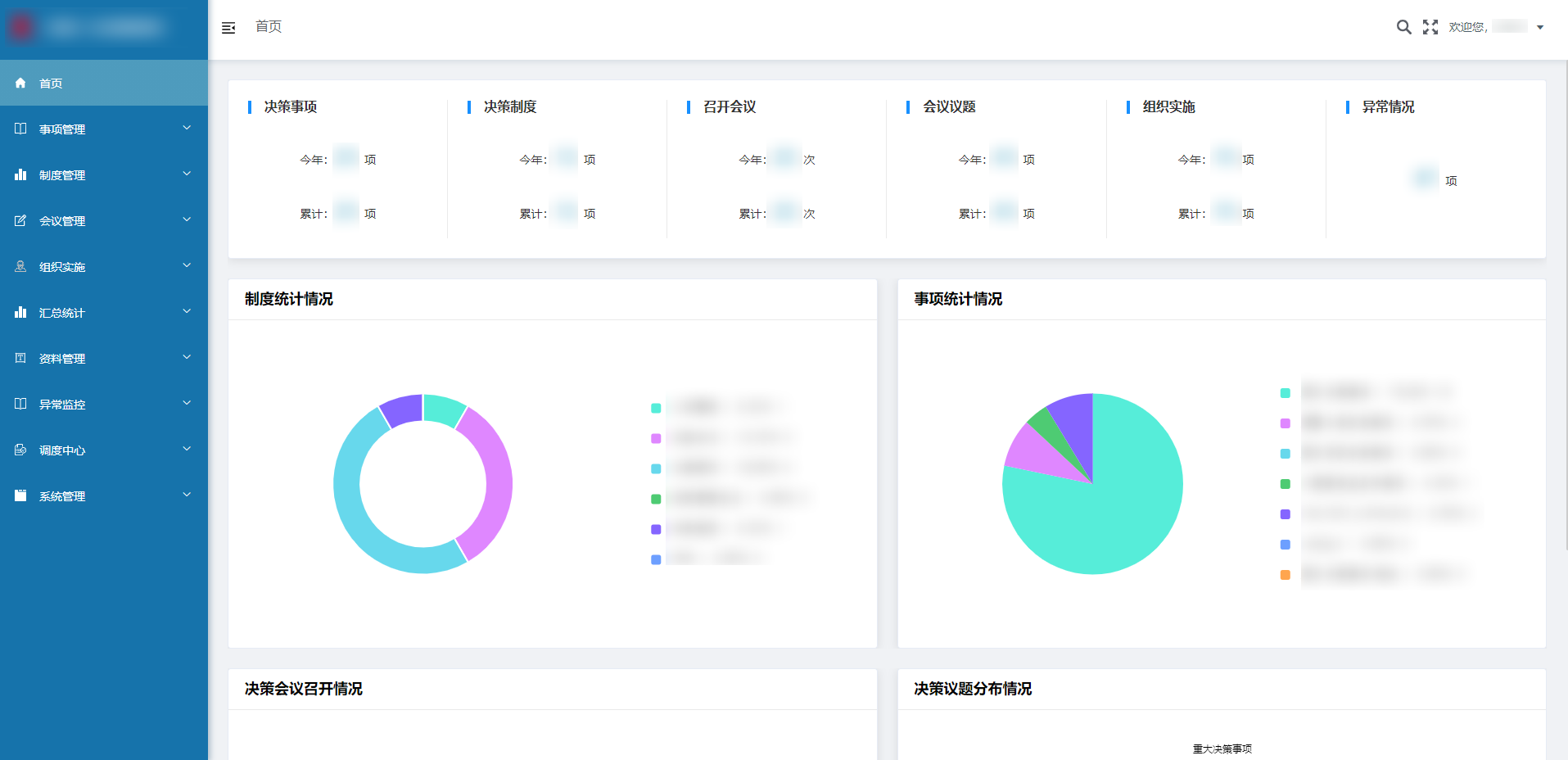Open 事项管理 menu item
This screenshot has height=760, width=1568.
(x=104, y=129)
